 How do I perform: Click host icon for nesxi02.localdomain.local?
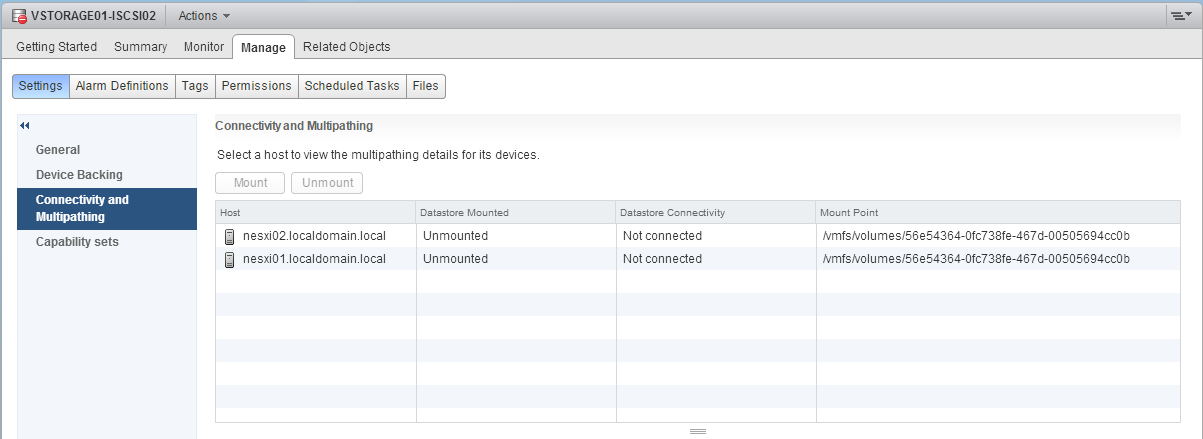point(230,236)
